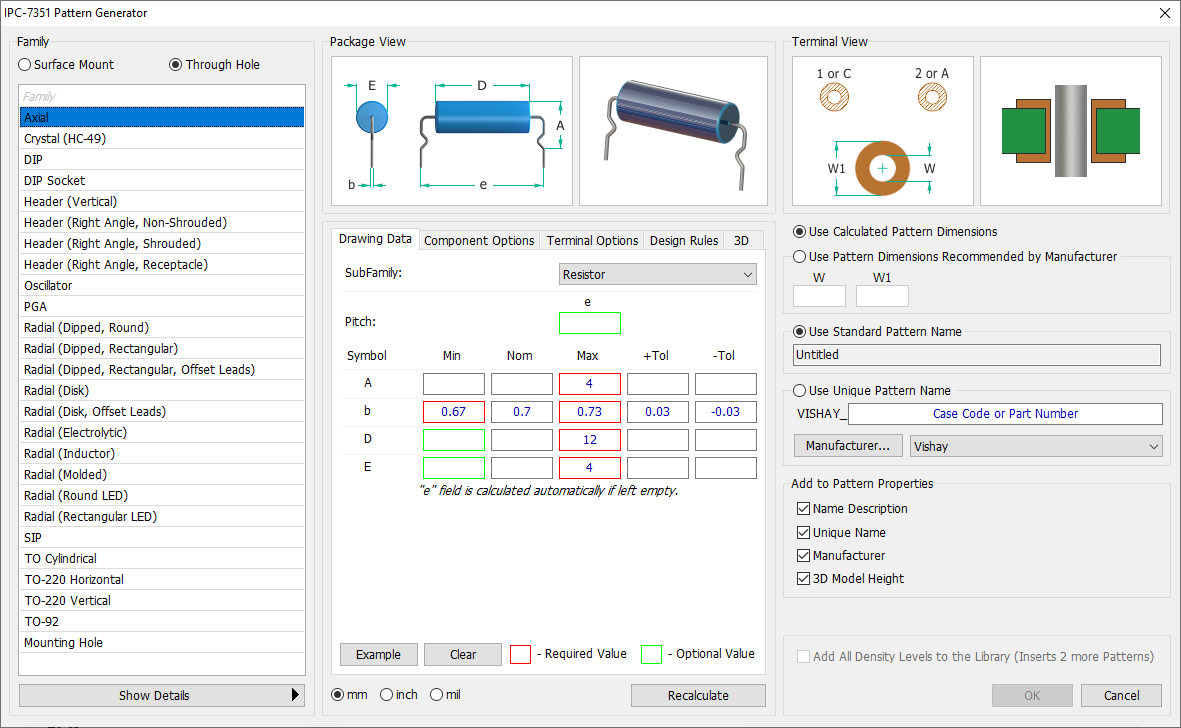The width and height of the screenshot is (1181, 728).
Task: Click the D Max value field
Action: click(x=590, y=440)
